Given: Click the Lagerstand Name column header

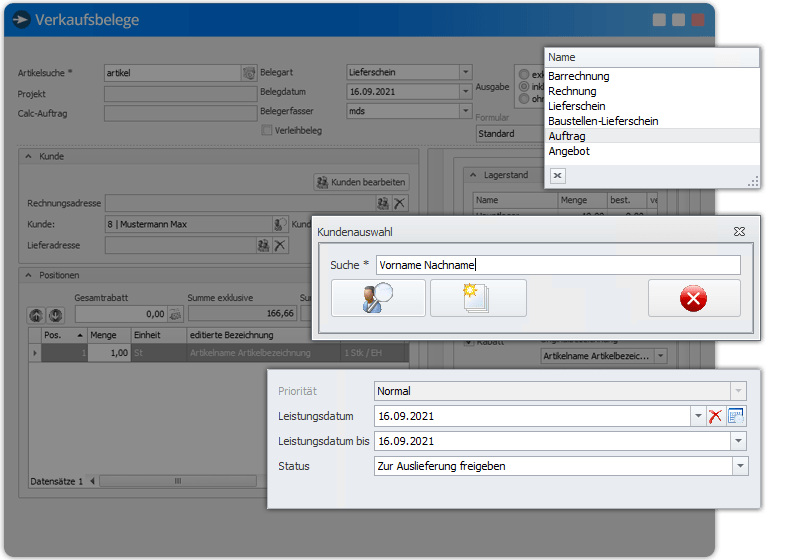Looking at the screenshot, I should (x=515, y=200).
